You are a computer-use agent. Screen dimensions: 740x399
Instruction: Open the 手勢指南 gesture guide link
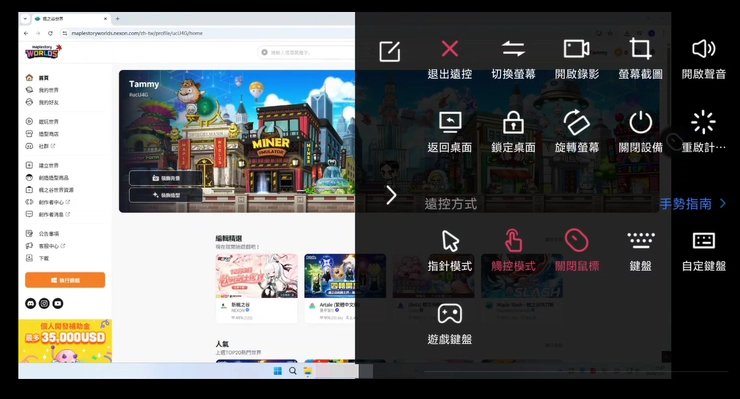pos(693,204)
